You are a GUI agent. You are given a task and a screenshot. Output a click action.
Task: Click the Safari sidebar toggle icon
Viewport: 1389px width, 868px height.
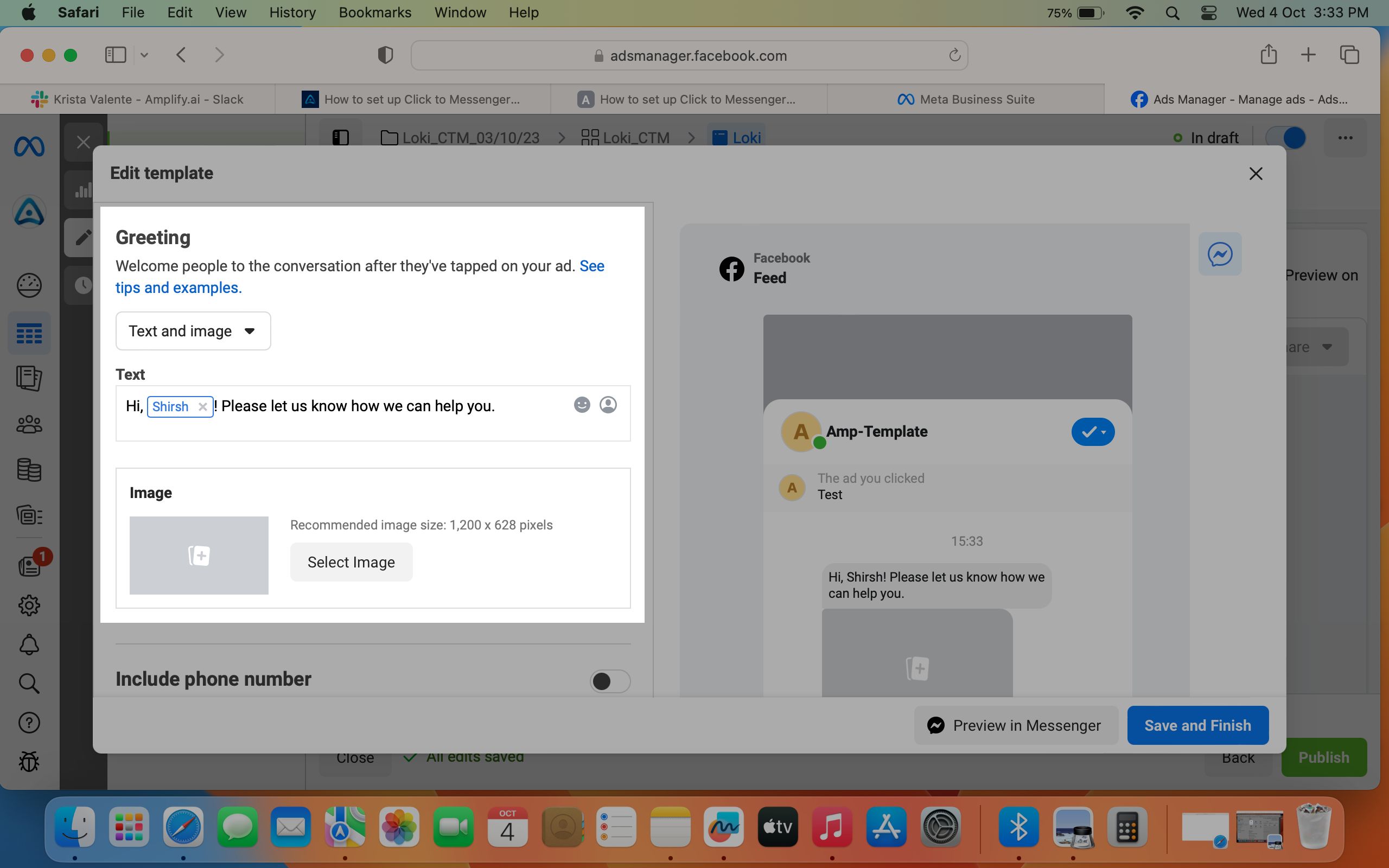click(x=116, y=55)
